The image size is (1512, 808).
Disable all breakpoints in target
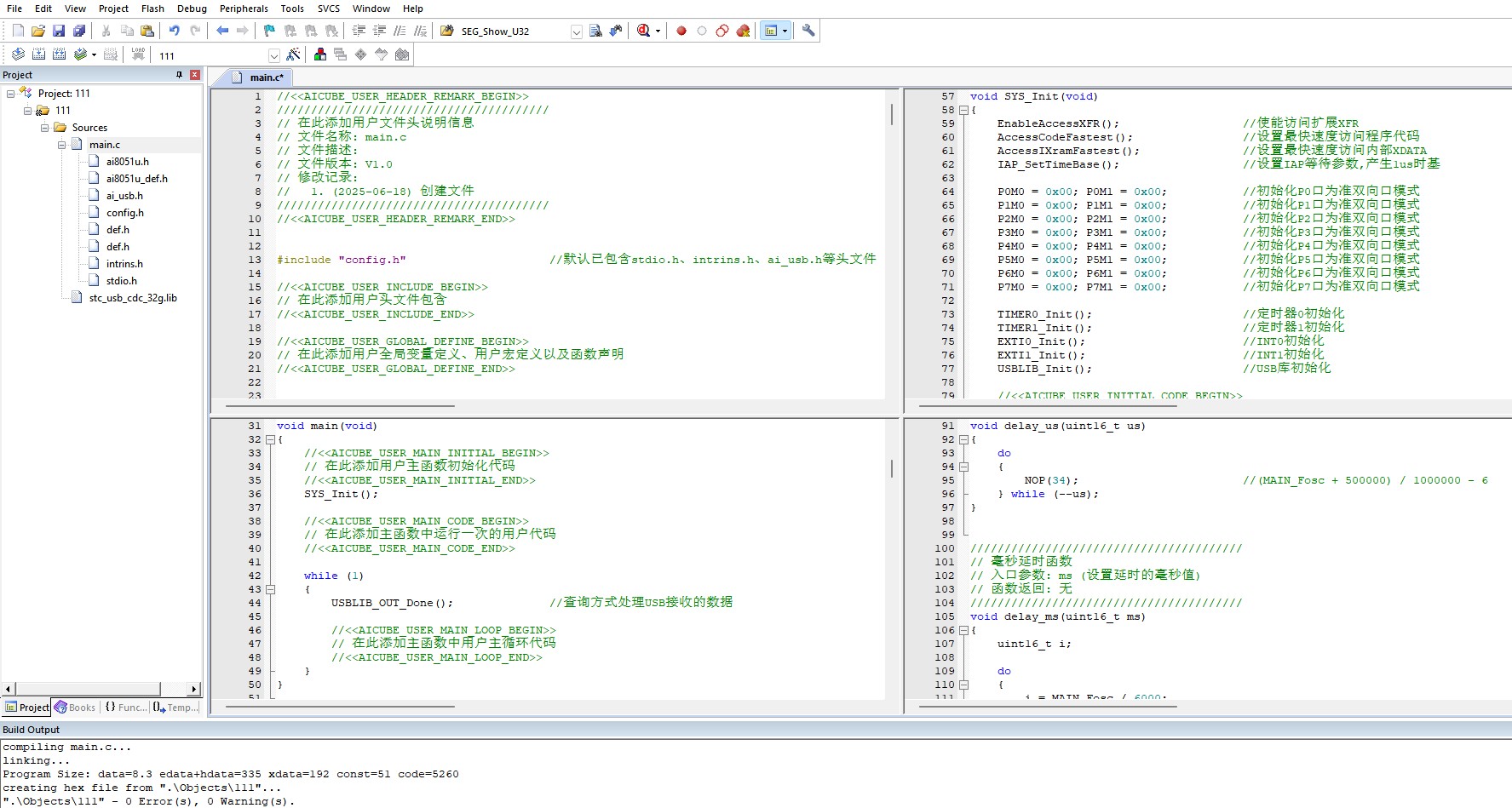[x=722, y=31]
